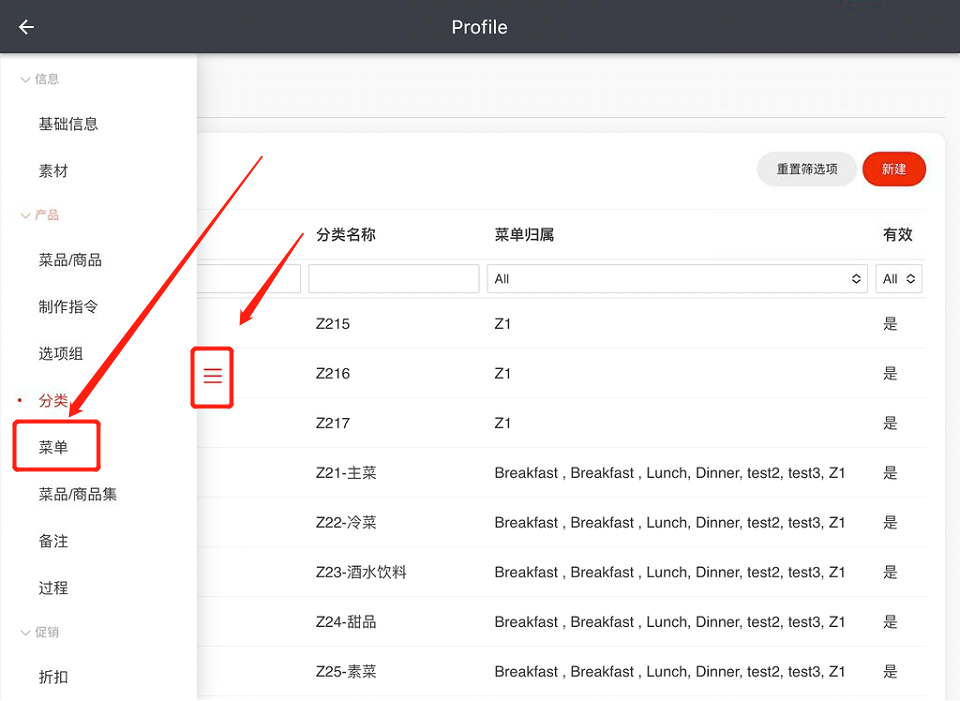
Task: Click the Breakfast menu list in row Z25-素菜
Action: [x=670, y=671]
